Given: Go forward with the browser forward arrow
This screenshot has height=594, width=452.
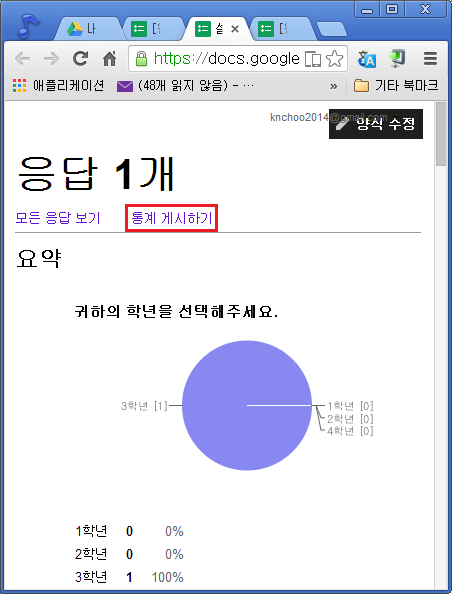Looking at the screenshot, I should click(x=51, y=59).
